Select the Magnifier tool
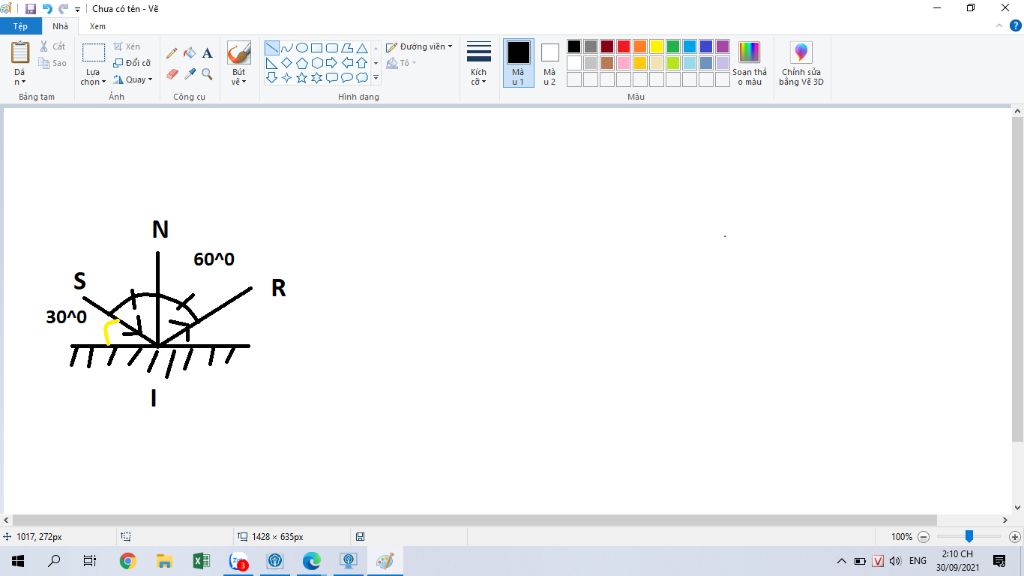Image resolution: width=1024 pixels, height=576 pixels. (x=207, y=74)
